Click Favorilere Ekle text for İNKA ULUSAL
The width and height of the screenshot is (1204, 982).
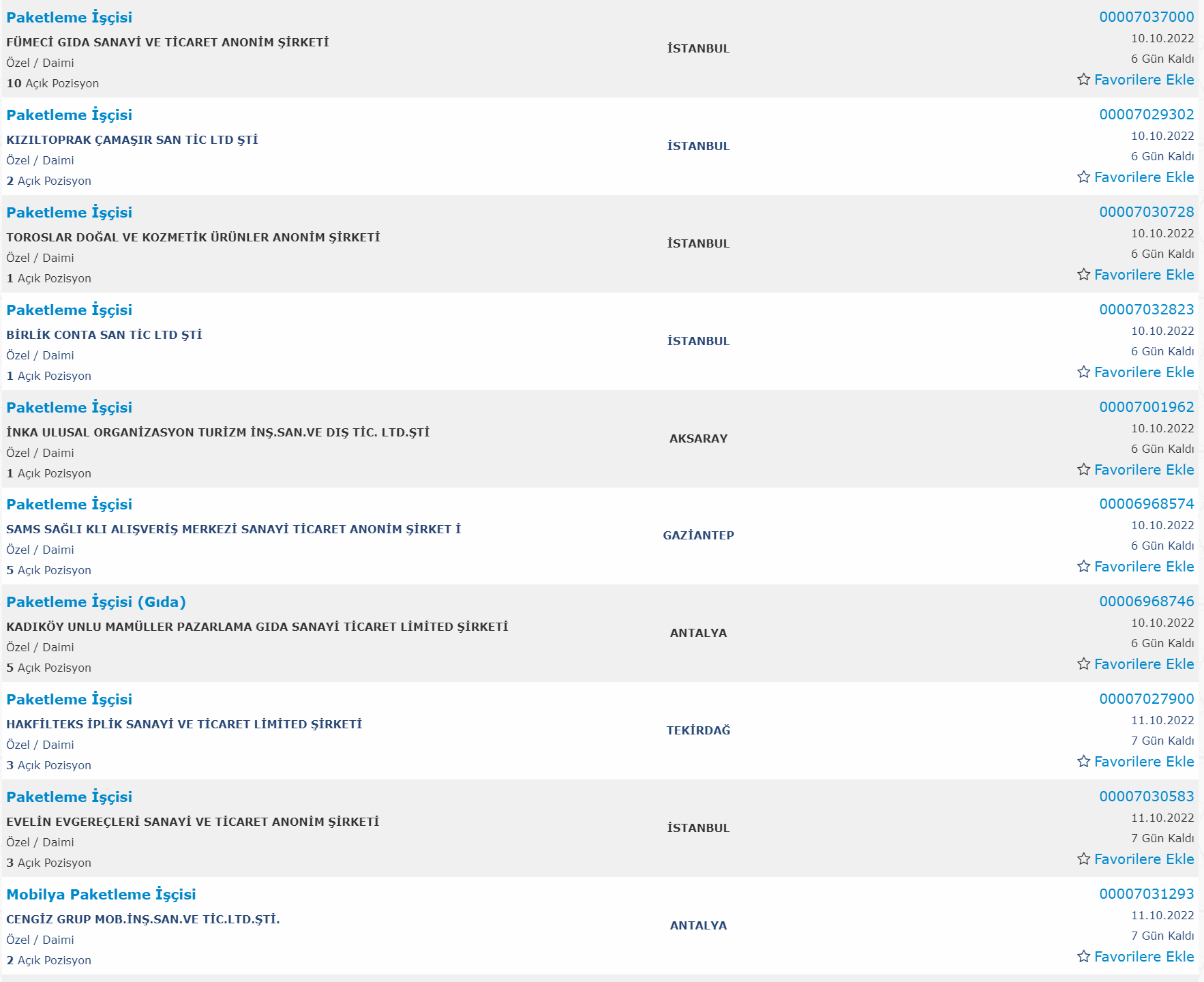point(1144,470)
